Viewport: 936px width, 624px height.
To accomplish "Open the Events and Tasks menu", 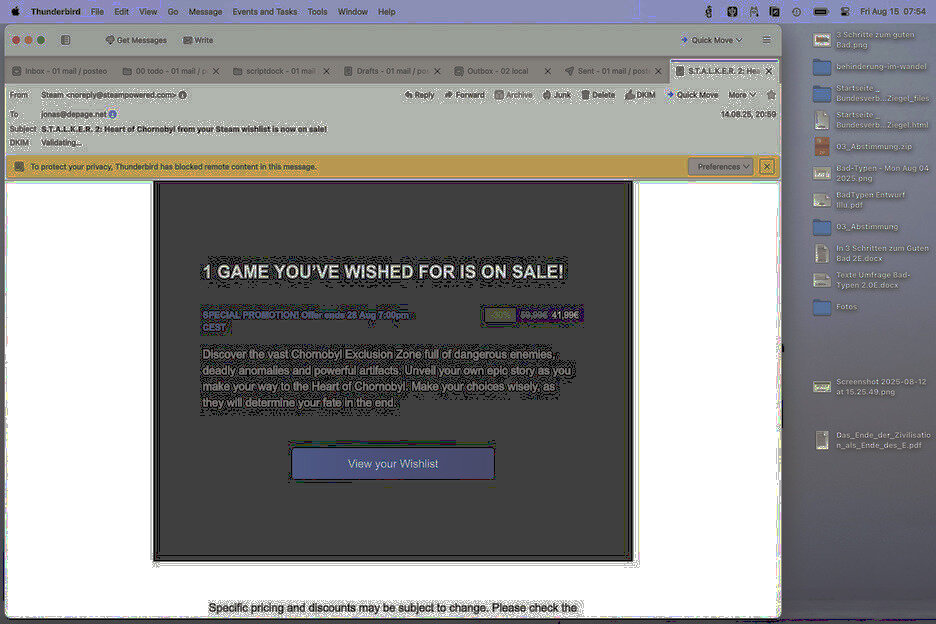I will (265, 11).
